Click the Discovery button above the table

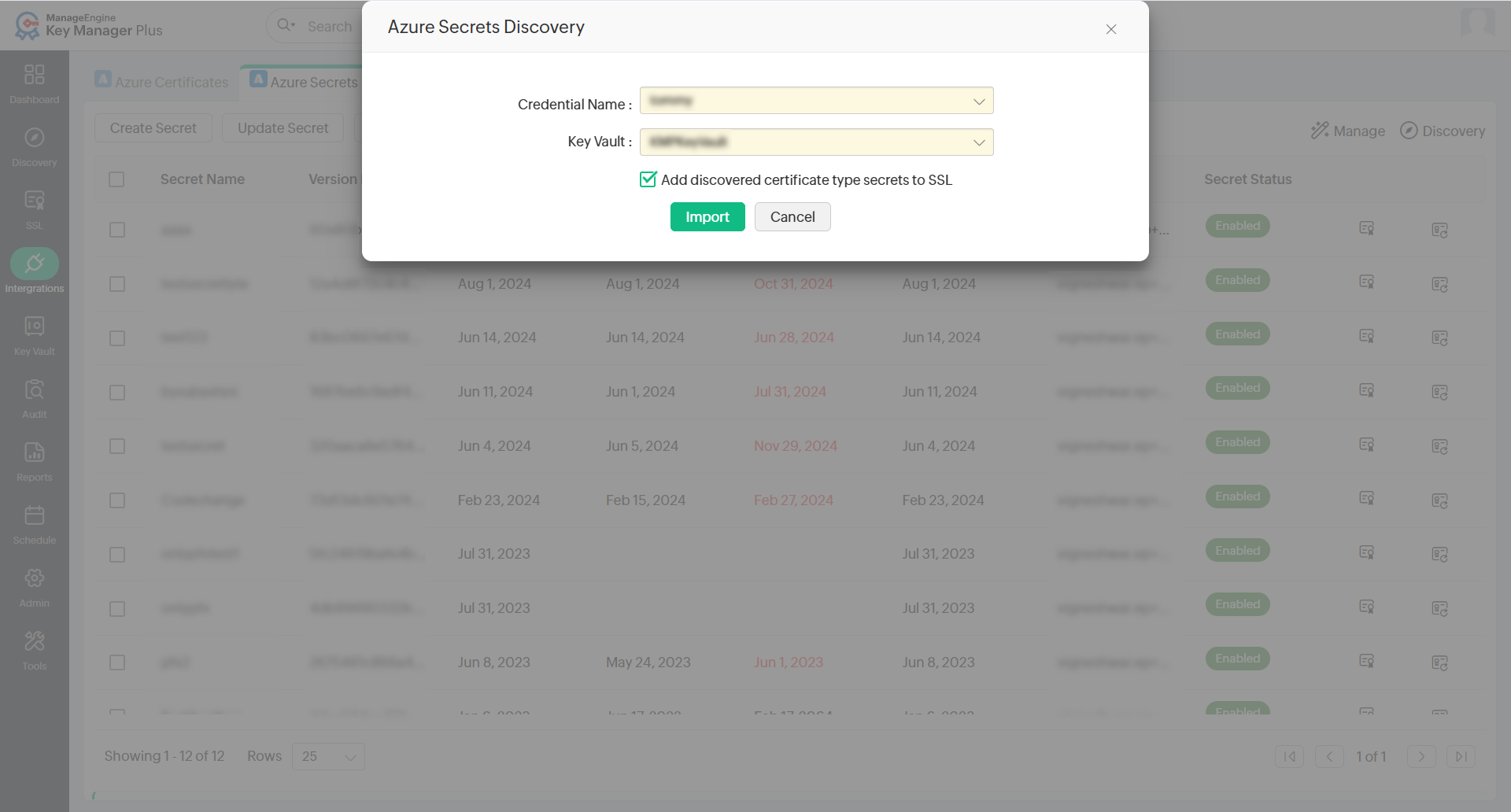[1443, 131]
